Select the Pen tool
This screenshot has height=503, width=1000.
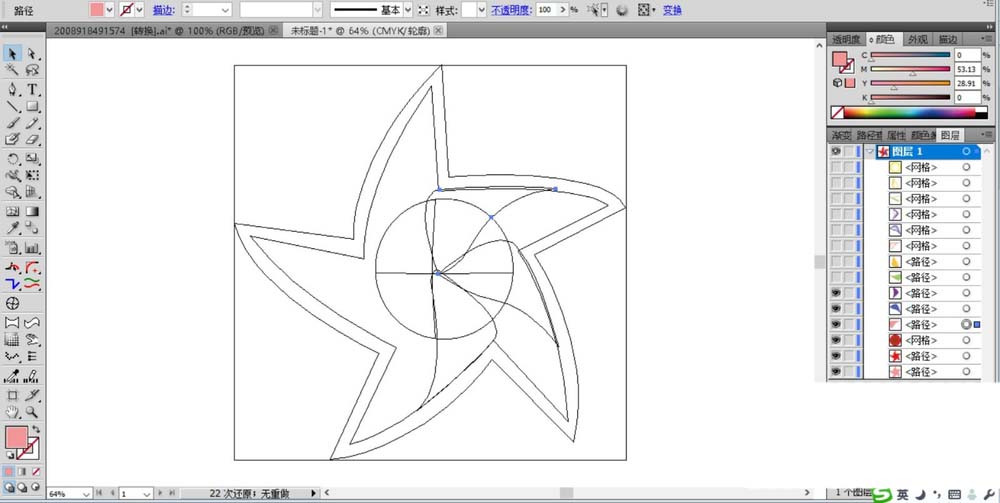[13, 89]
